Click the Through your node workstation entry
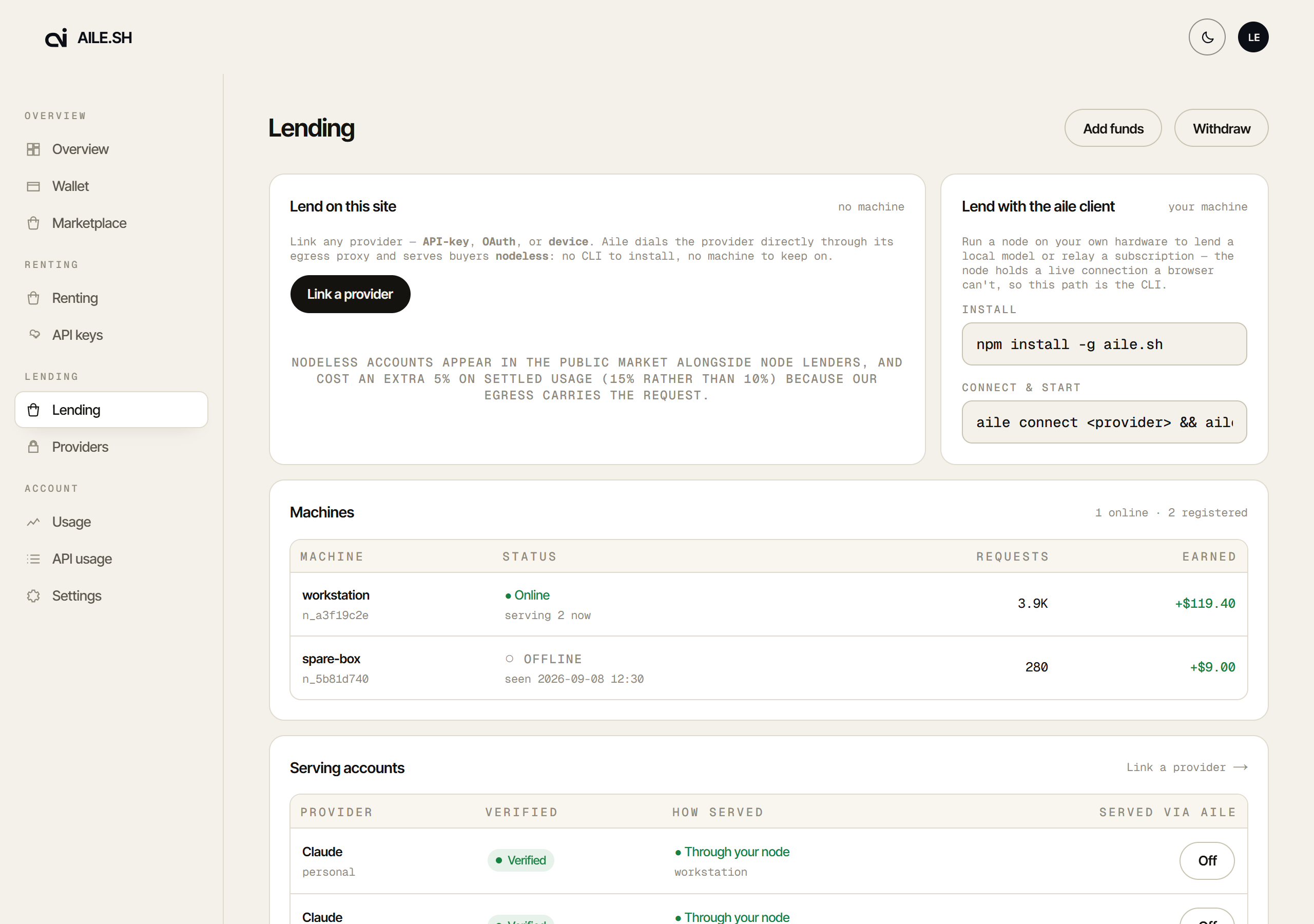Image resolution: width=1314 pixels, height=924 pixels. [732, 860]
